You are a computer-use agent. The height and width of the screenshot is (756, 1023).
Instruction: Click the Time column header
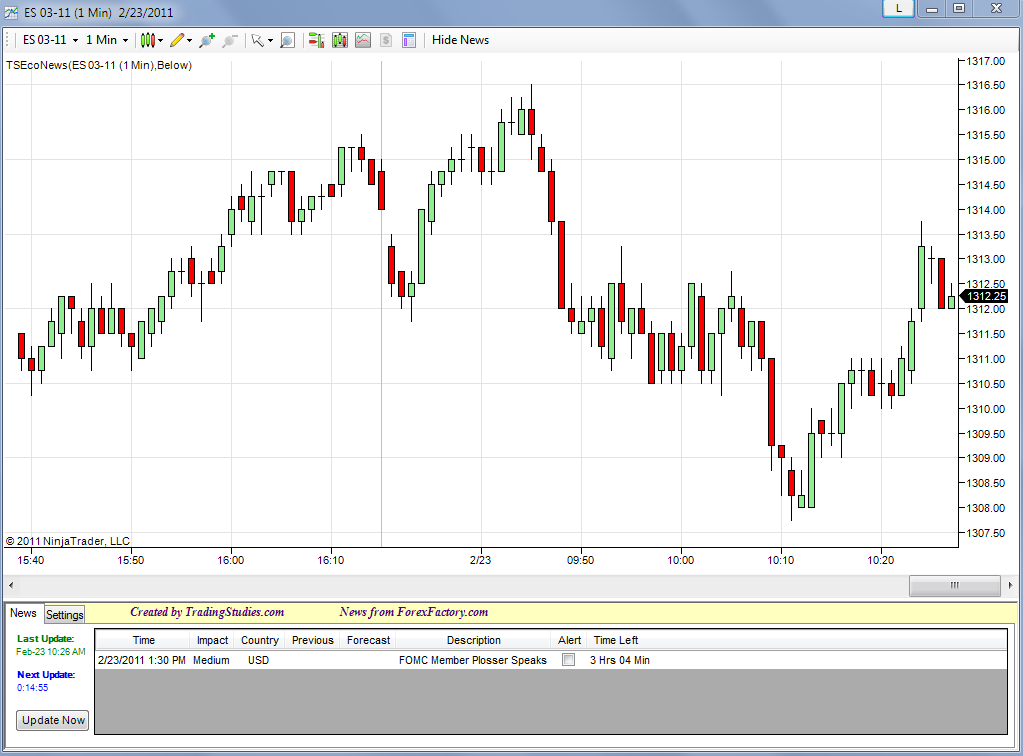[x=144, y=640]
